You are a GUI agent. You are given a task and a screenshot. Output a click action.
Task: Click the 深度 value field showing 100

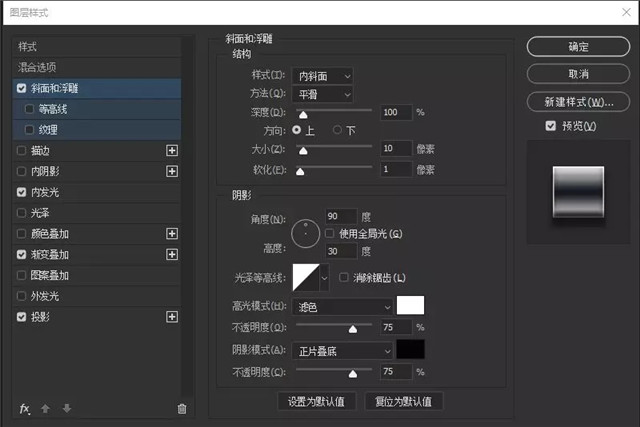point(396,112)
